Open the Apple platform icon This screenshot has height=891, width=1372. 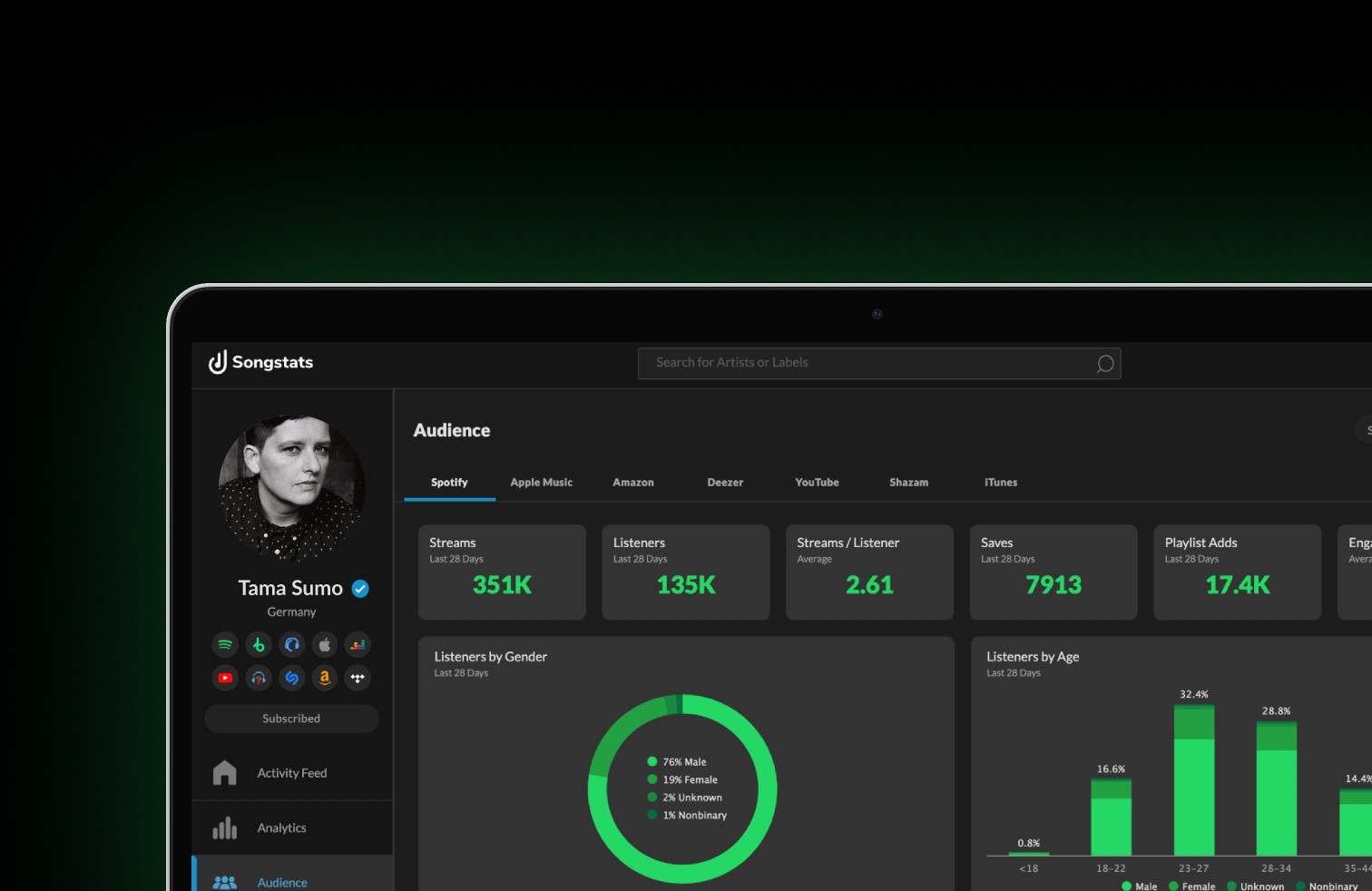click(325, 645)
